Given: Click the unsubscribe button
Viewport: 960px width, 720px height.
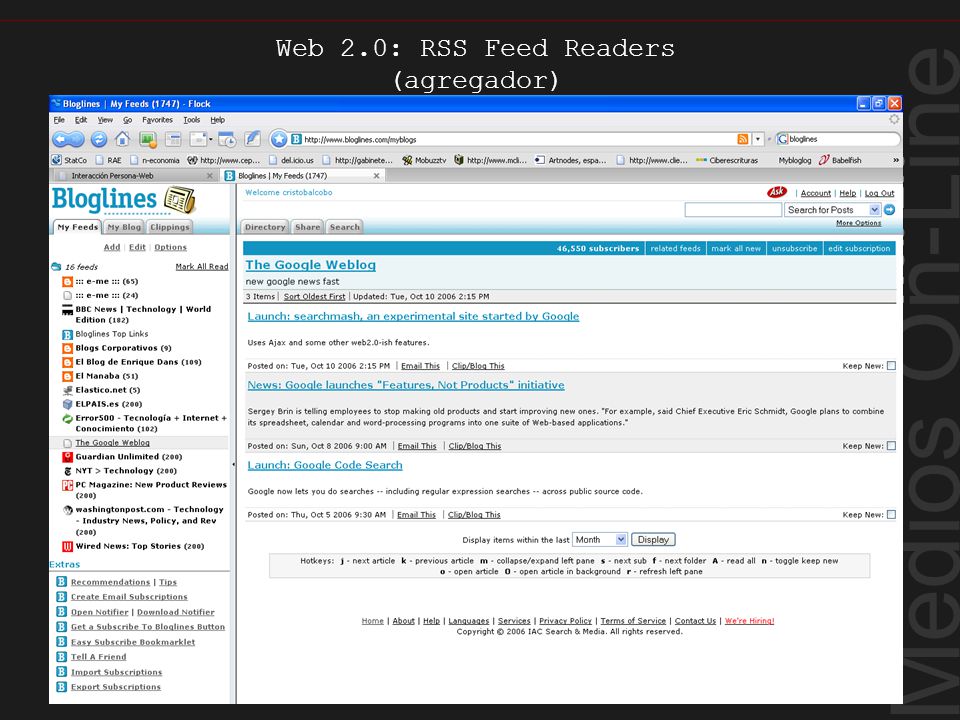Looking at the screenshot, I should point(794,249).
